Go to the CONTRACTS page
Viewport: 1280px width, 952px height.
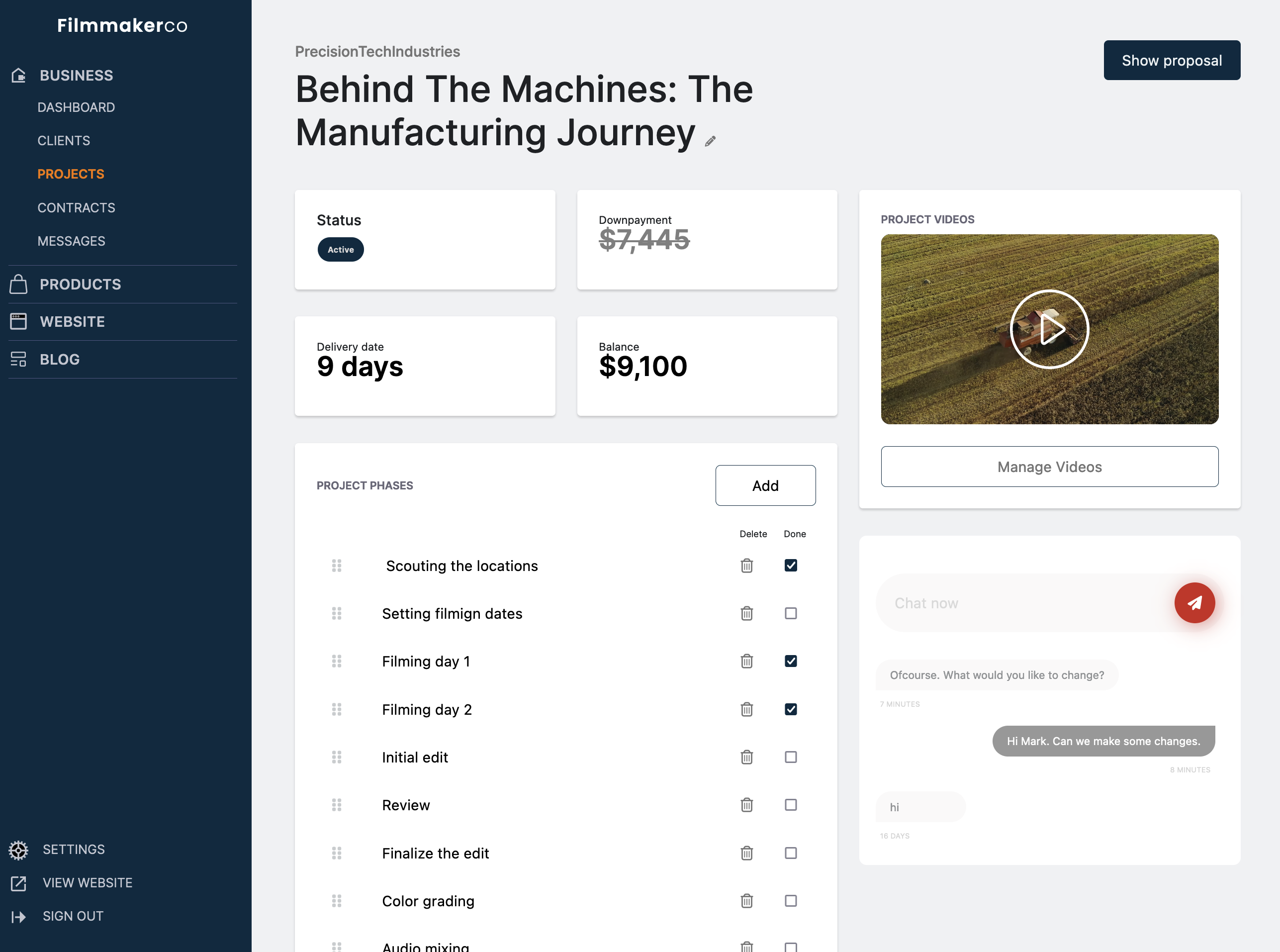pyautogui.click(x=76, y=207)
